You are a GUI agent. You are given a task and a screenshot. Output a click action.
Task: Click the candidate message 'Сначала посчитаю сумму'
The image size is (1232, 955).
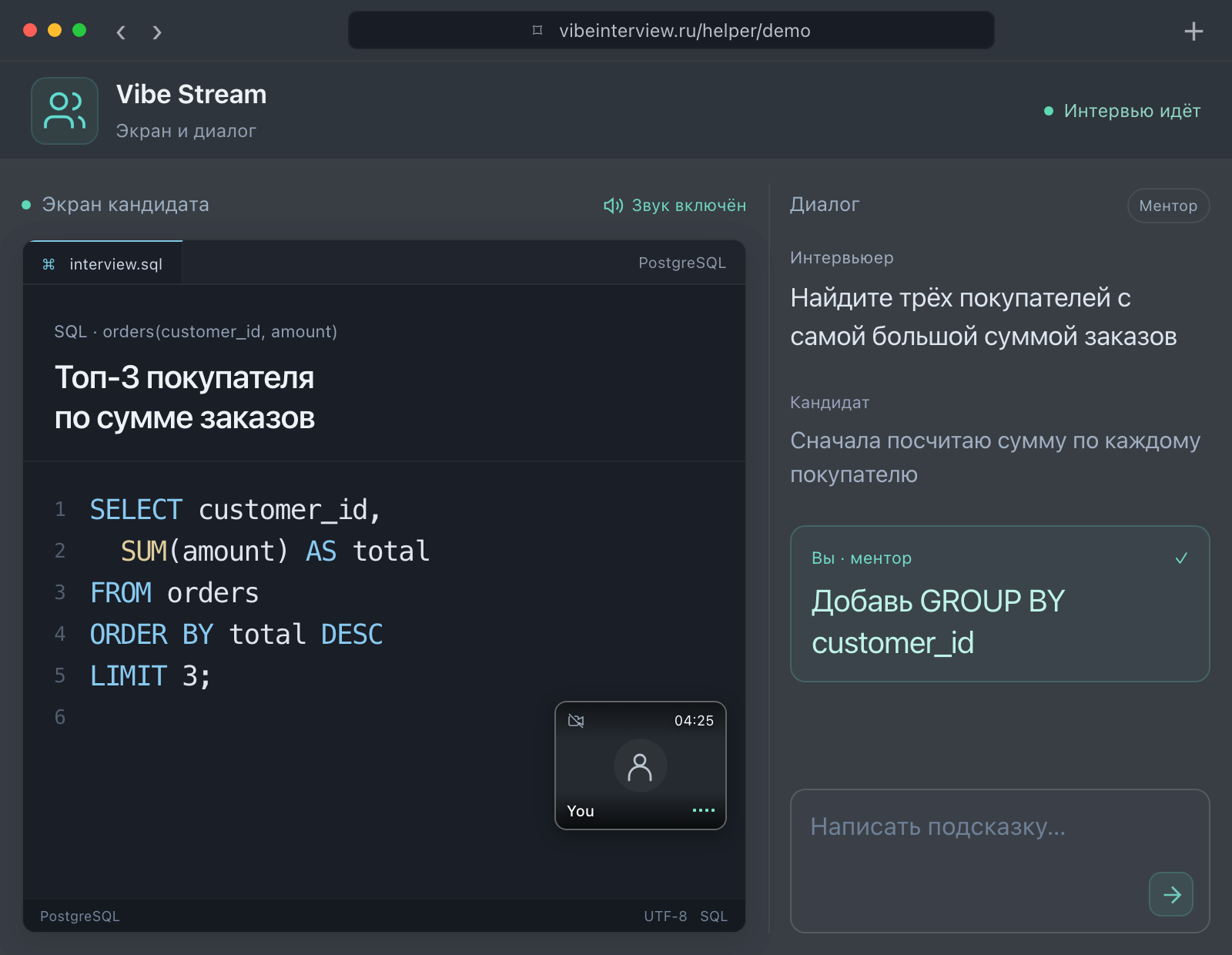click(x=995, y=457)
